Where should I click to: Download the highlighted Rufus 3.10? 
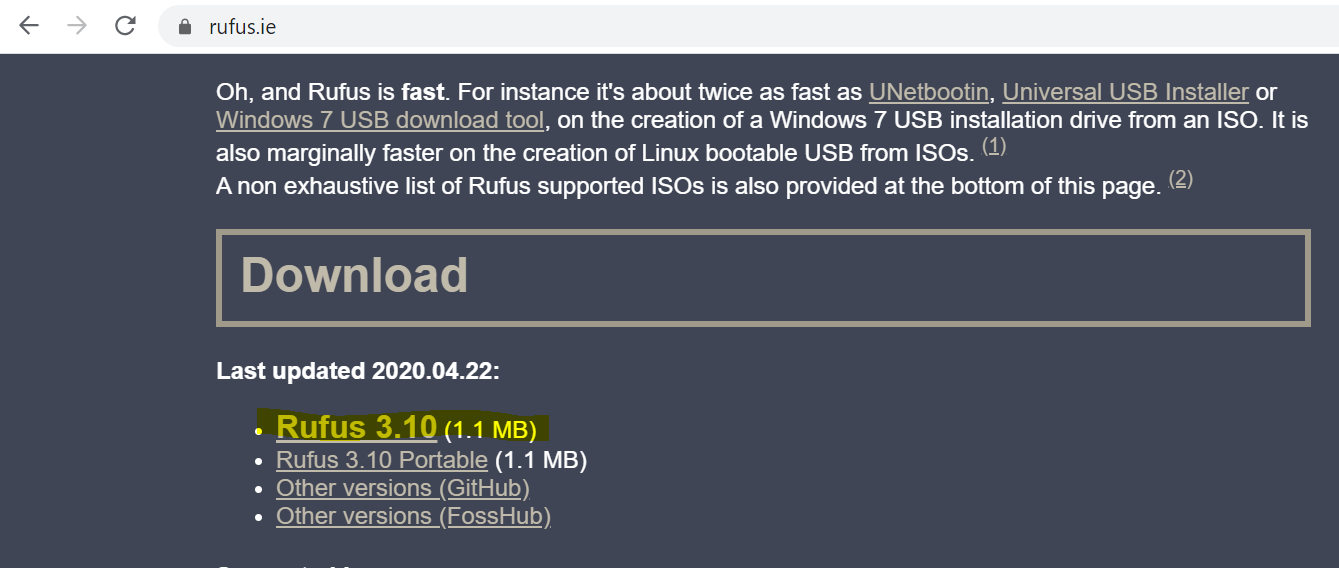coord(356,428)
